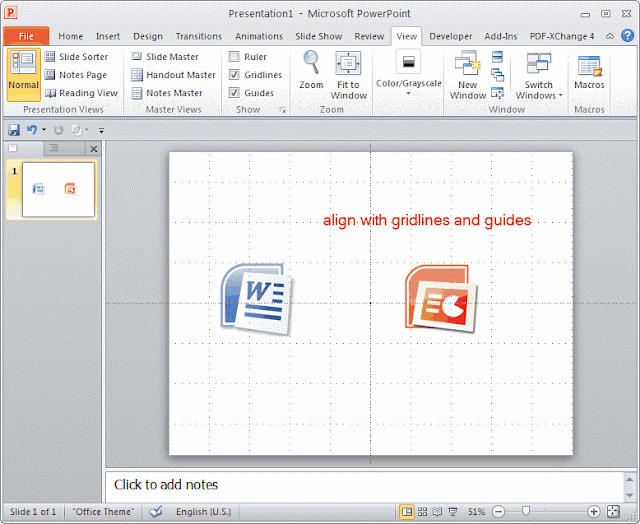Open the Animations tab
Image resolution: width=640 pixels, height=524 pixels.
259,36
